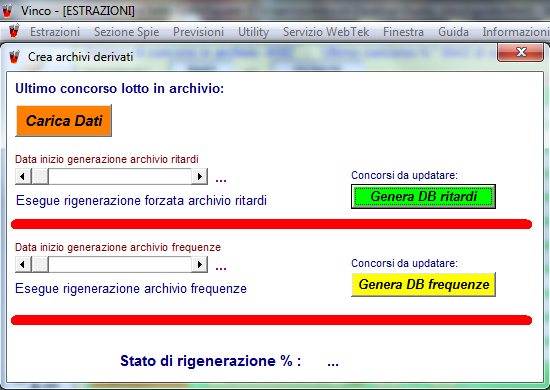The height and width of the screenshot is (390, 550).
Task: Open the Sezione Spie menu
Action: click(126, 32)
